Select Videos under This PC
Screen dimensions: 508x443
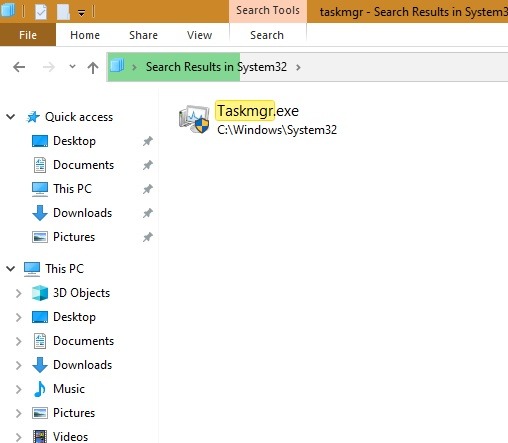click(x=70, y=437)
